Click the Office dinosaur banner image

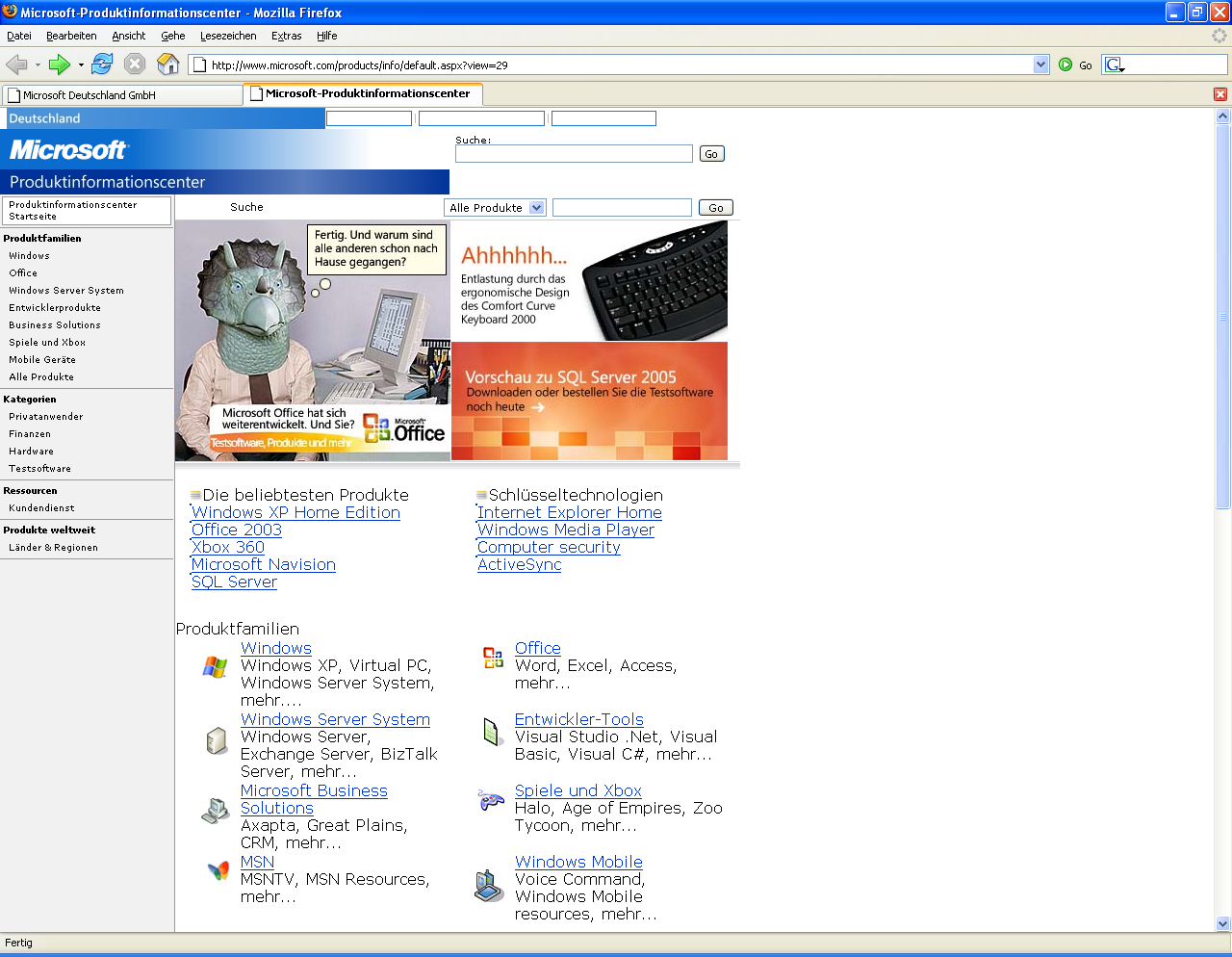pyautogui.click(x=313, y=341)
